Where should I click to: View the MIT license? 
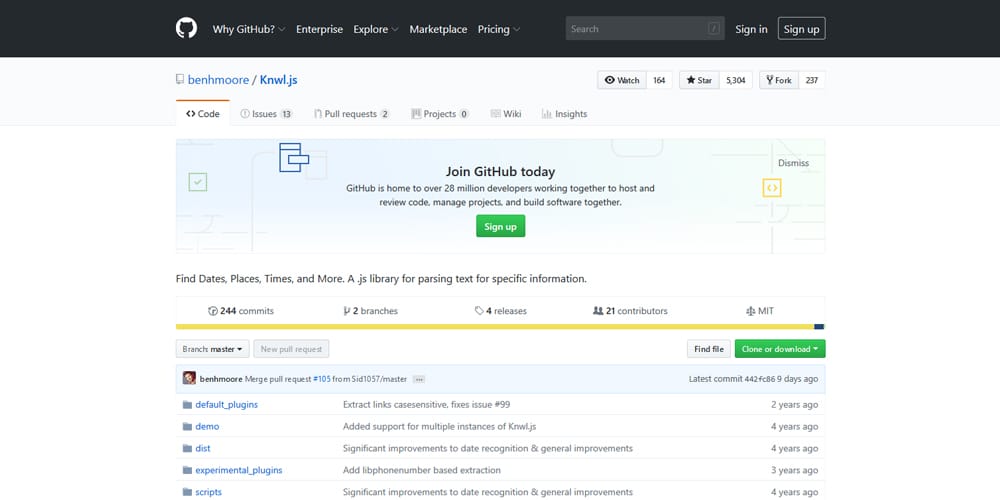tap(760, 311)
